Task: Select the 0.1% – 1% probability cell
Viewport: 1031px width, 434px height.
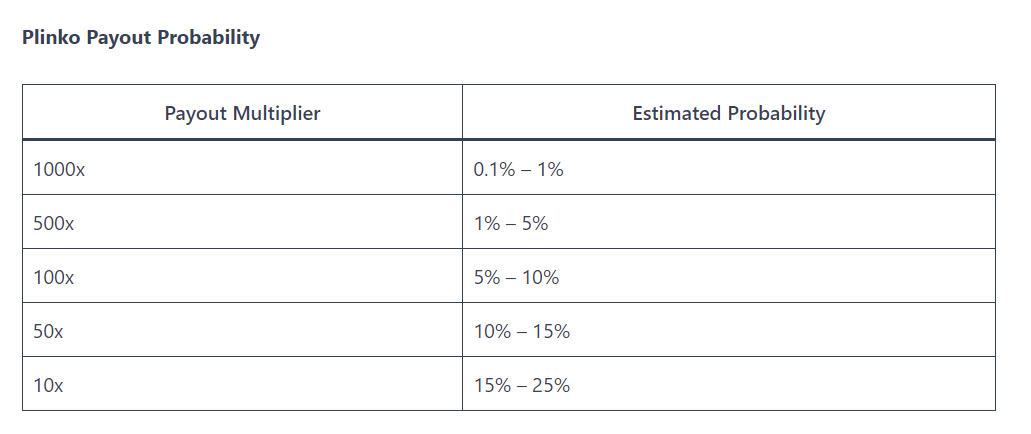Action: tap(729, 168)
